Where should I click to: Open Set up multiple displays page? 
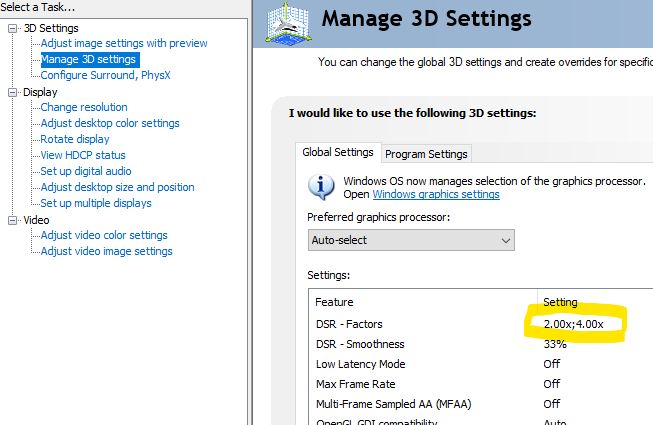pos(96,203)
